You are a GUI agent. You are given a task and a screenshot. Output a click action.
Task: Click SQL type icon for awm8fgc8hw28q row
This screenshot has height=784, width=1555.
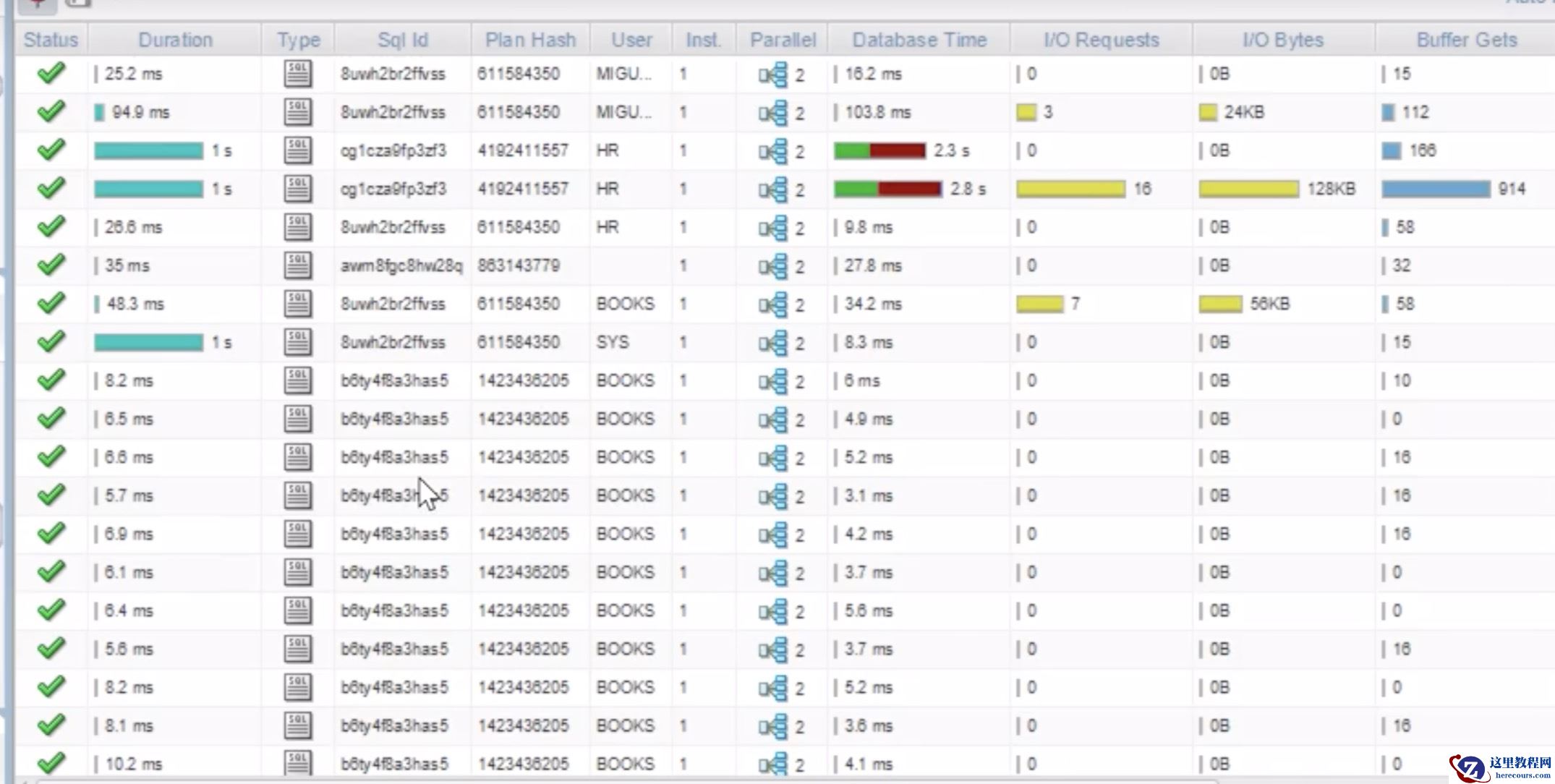pos(297,265)
